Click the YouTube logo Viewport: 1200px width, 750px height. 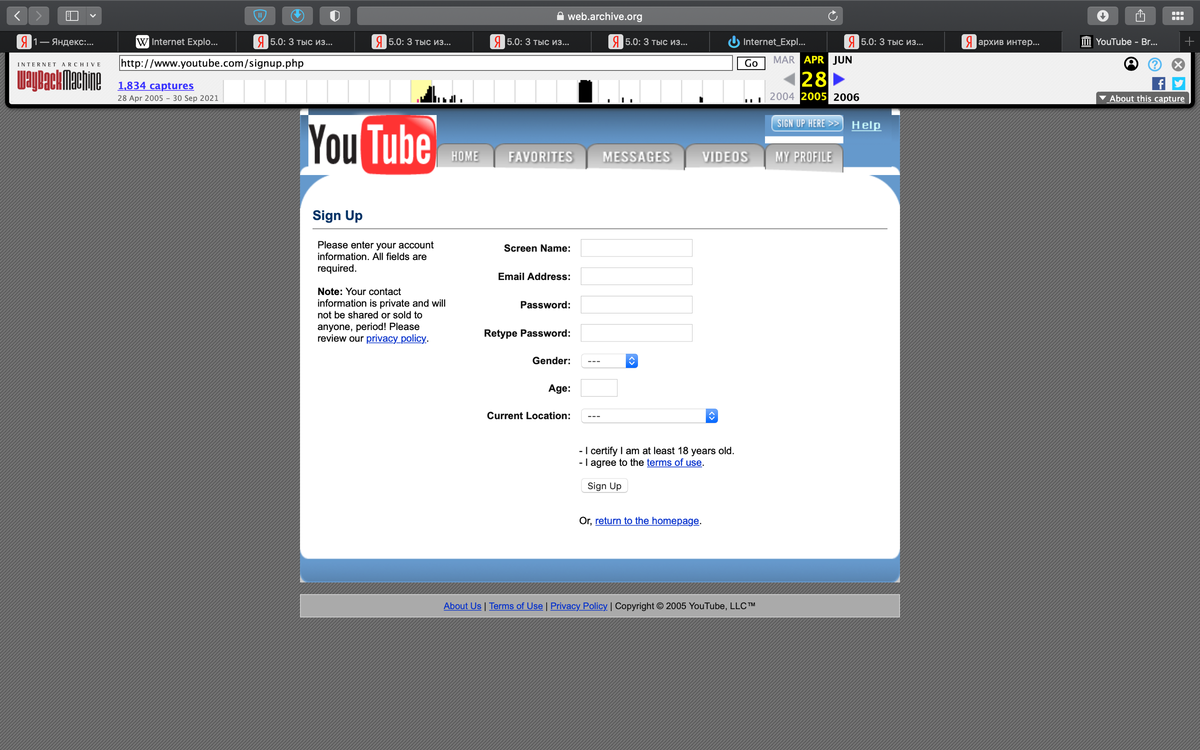coord(372,145)
